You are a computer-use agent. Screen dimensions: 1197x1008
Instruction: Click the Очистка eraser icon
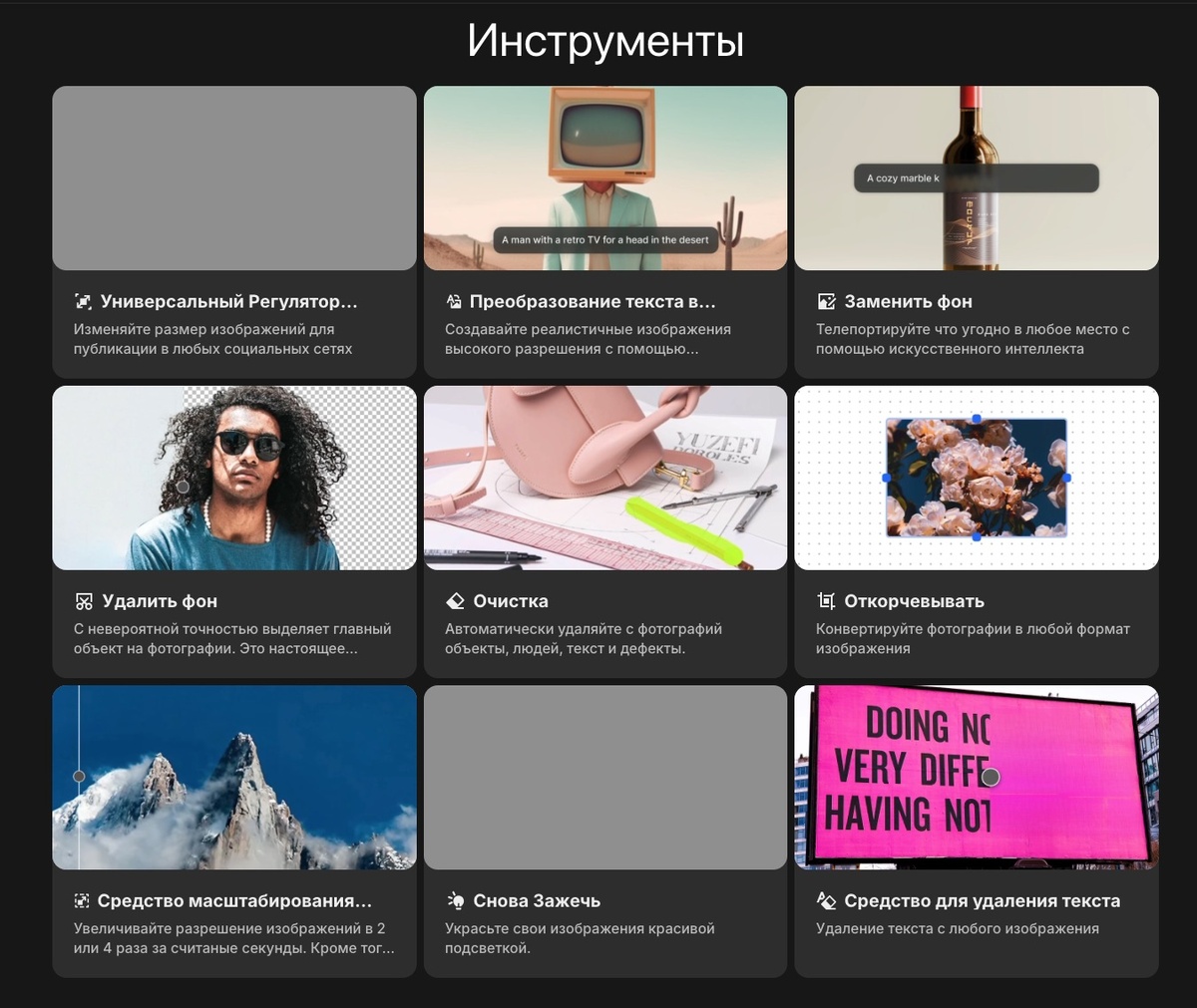pyautogui.click(x=455, y=601)
